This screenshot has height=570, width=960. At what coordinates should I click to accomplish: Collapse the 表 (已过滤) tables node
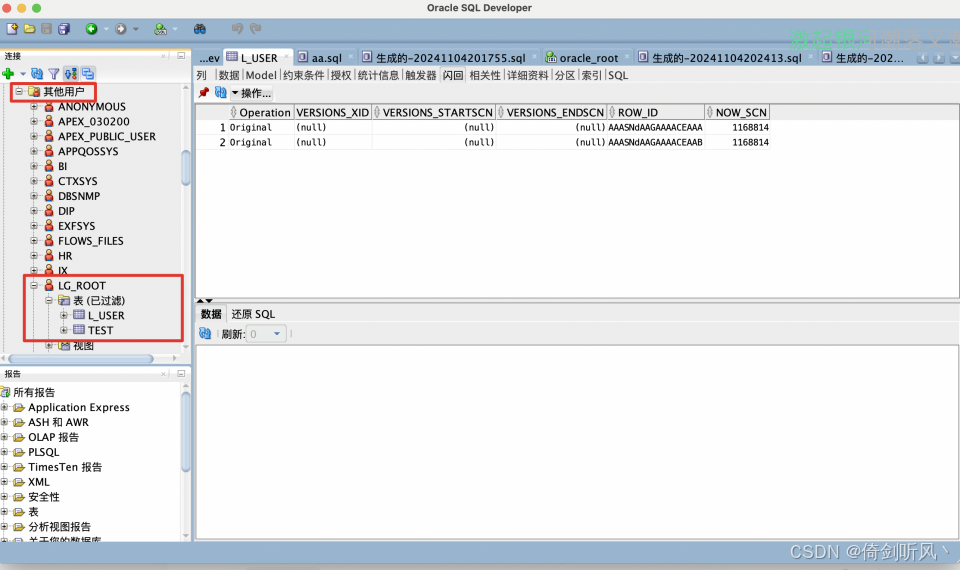pyautogui.click(x=49, y=301)
